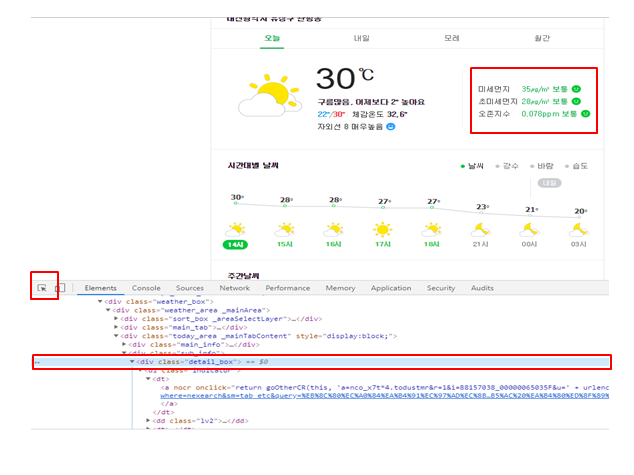Click the 구름많음 weather summary text

click(x=371, y=102)
